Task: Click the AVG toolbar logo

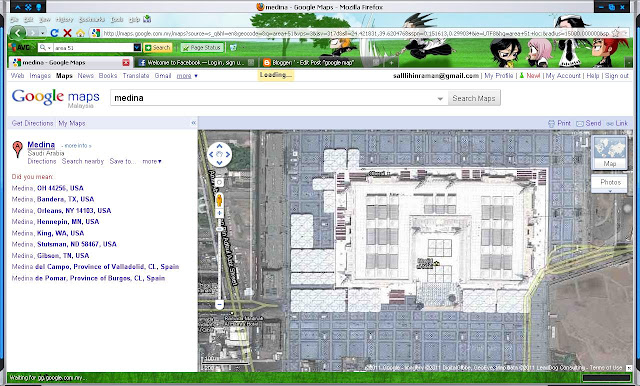Action: [x=20, y=47]
